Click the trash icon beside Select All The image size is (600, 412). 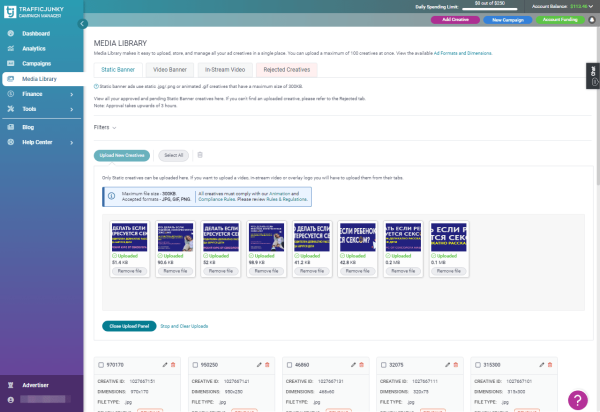[199, 155]
